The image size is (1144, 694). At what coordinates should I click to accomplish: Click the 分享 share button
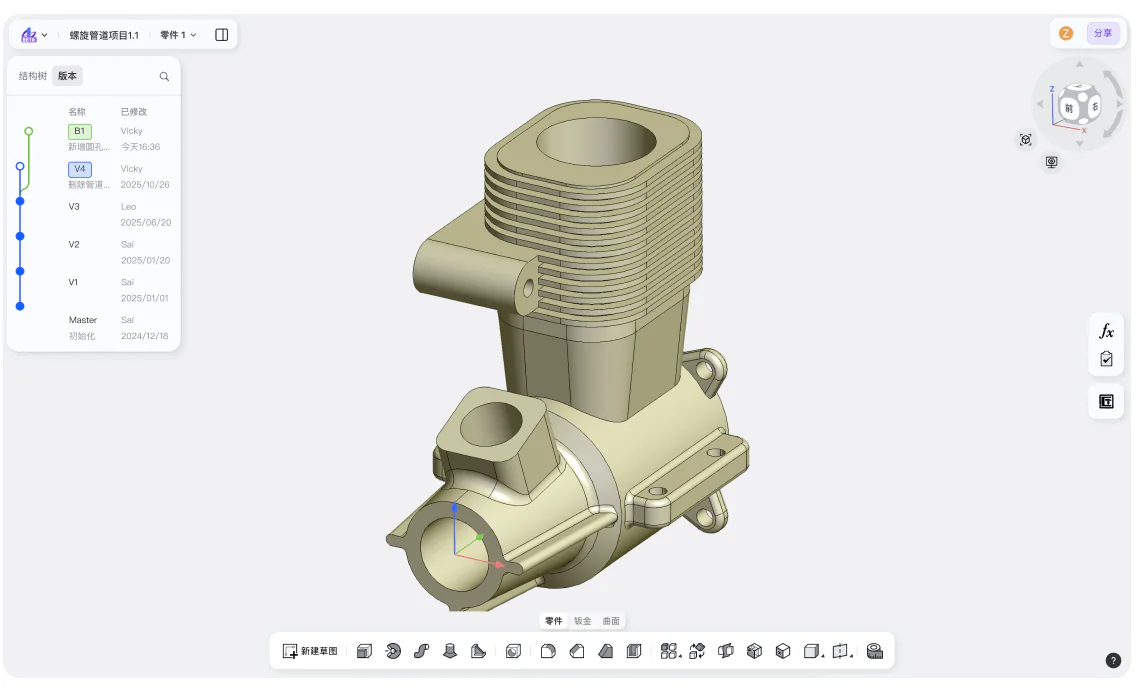point(1102,34)
